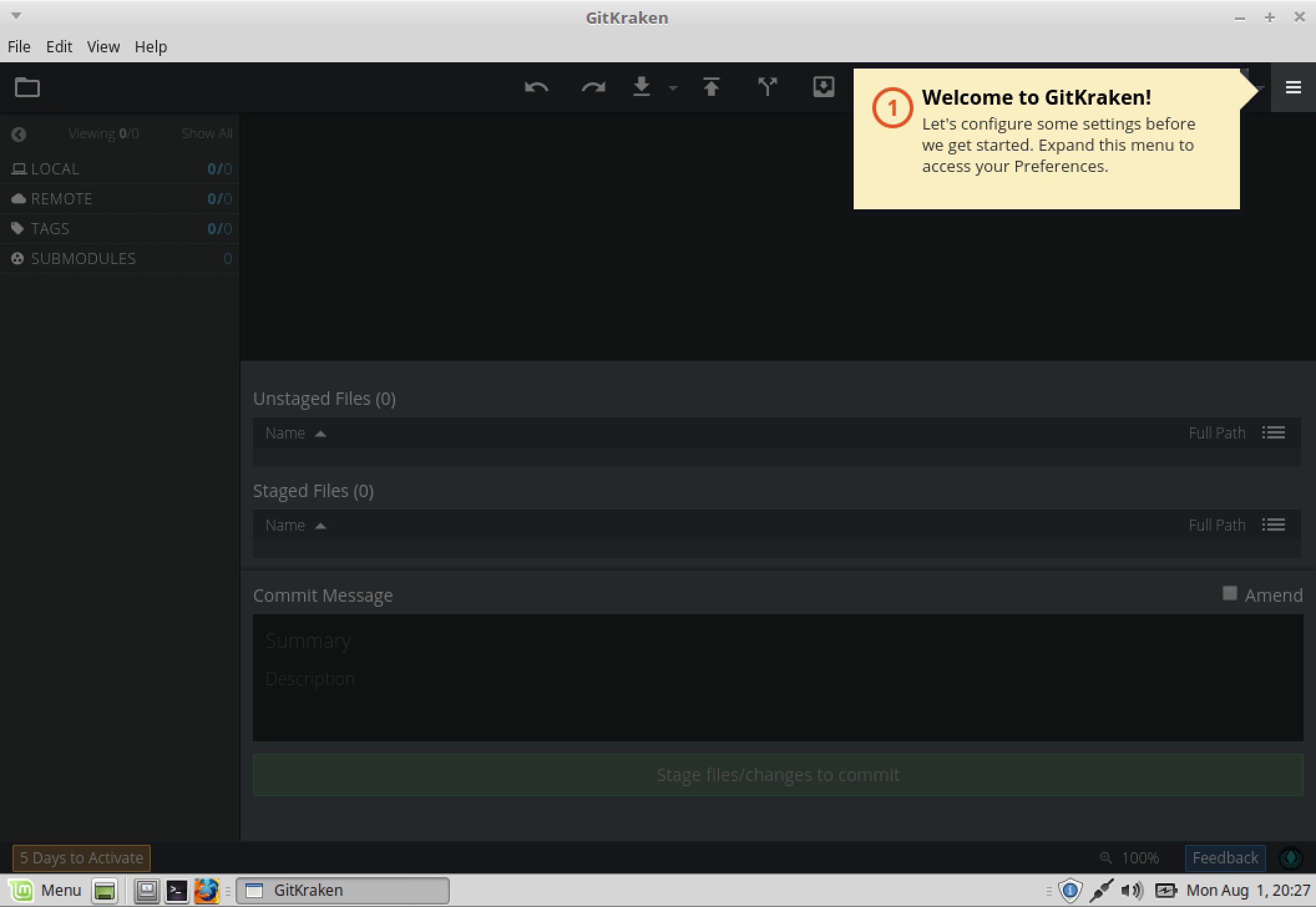Open the View menu
Screen dimensions: 1316x907
click(103, 47)
